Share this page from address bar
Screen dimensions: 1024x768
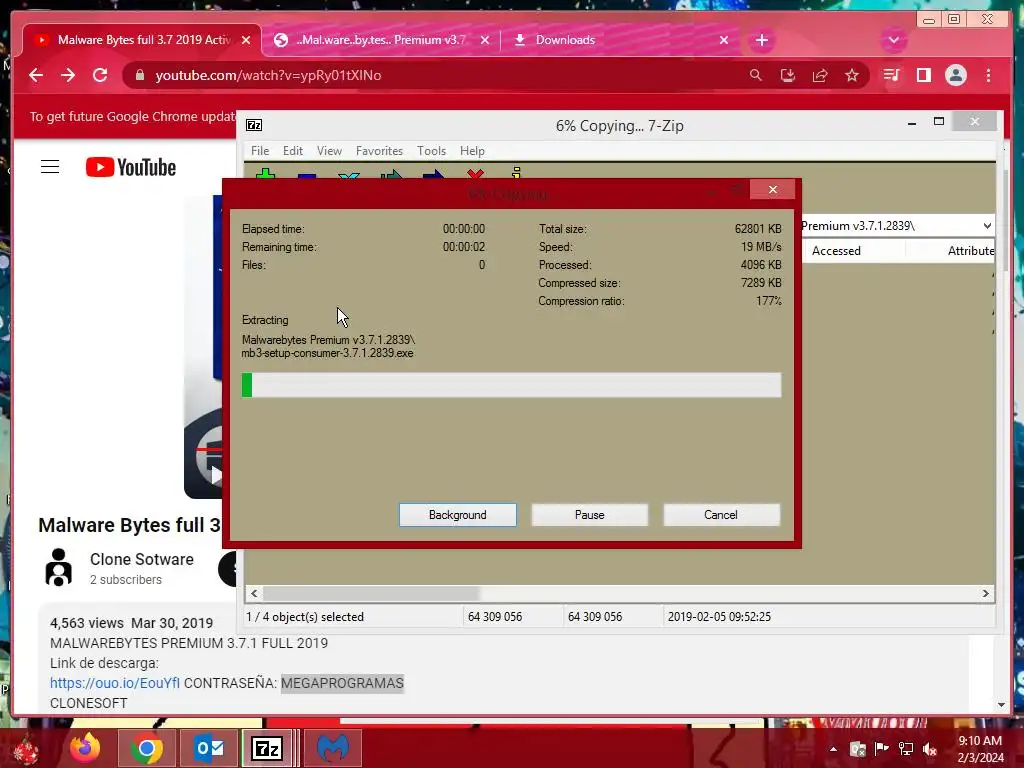click(820, 75)
